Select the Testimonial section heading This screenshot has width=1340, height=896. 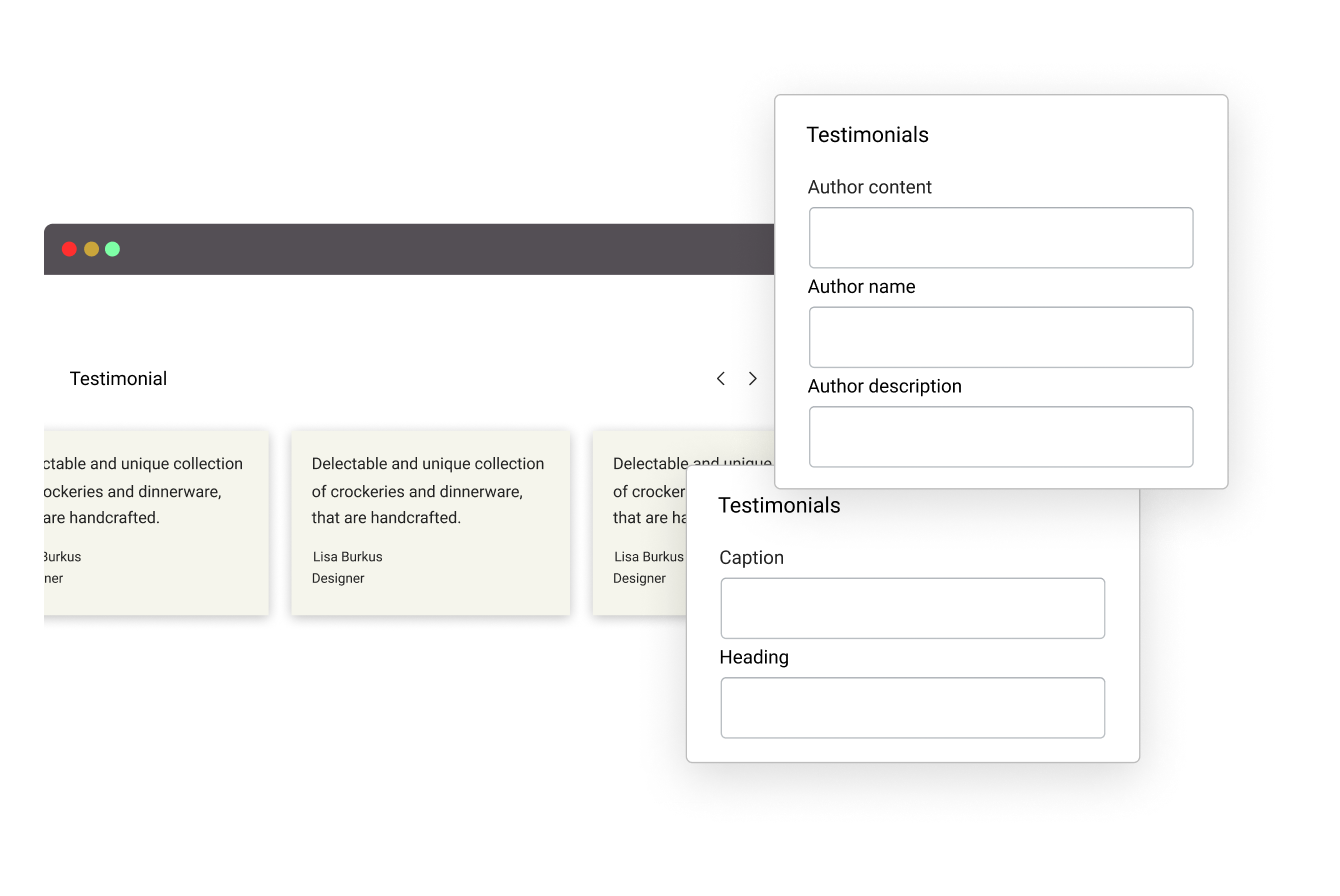pos(118,378)
